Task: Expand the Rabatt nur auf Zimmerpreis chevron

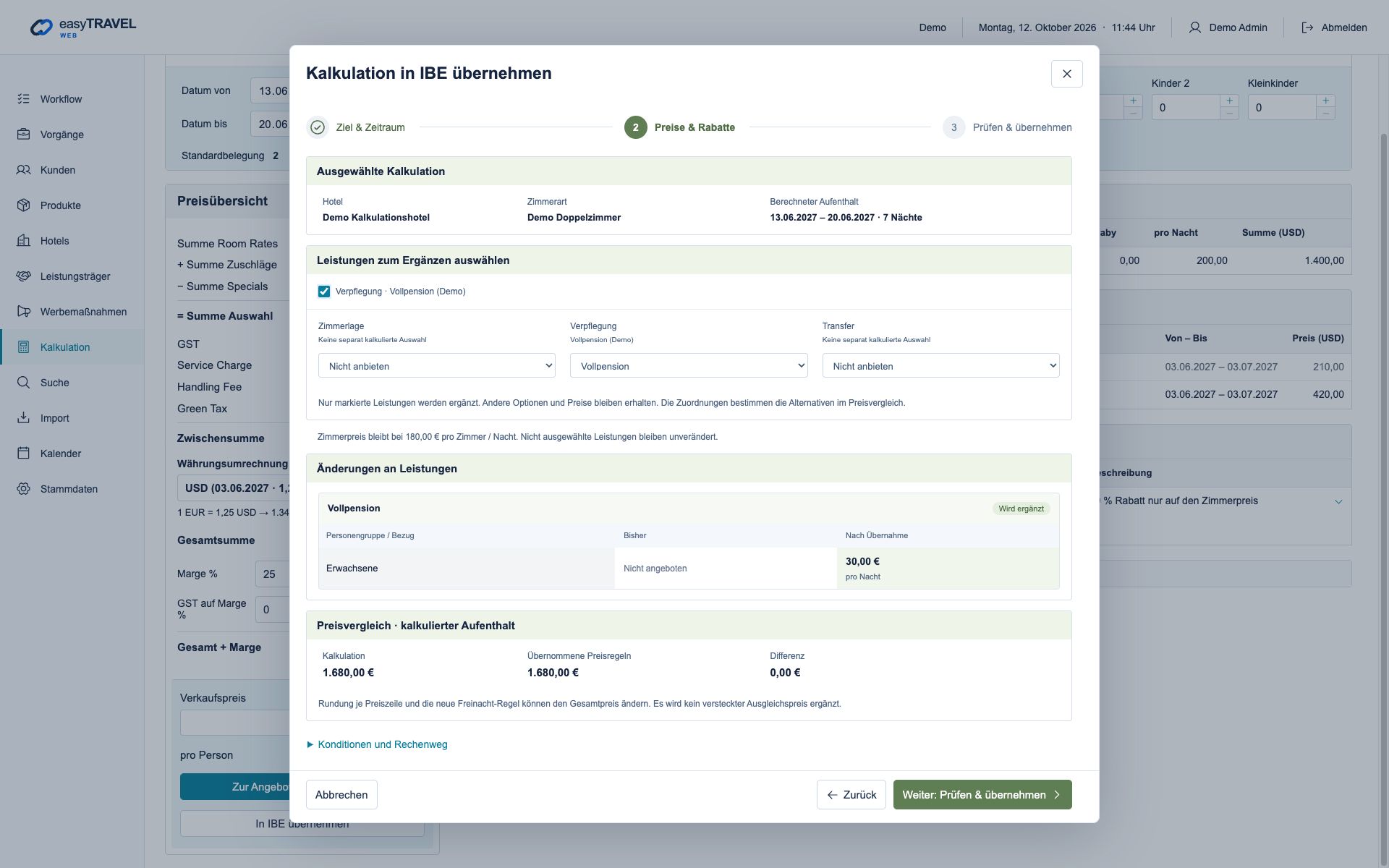Action: [1338, 501]
